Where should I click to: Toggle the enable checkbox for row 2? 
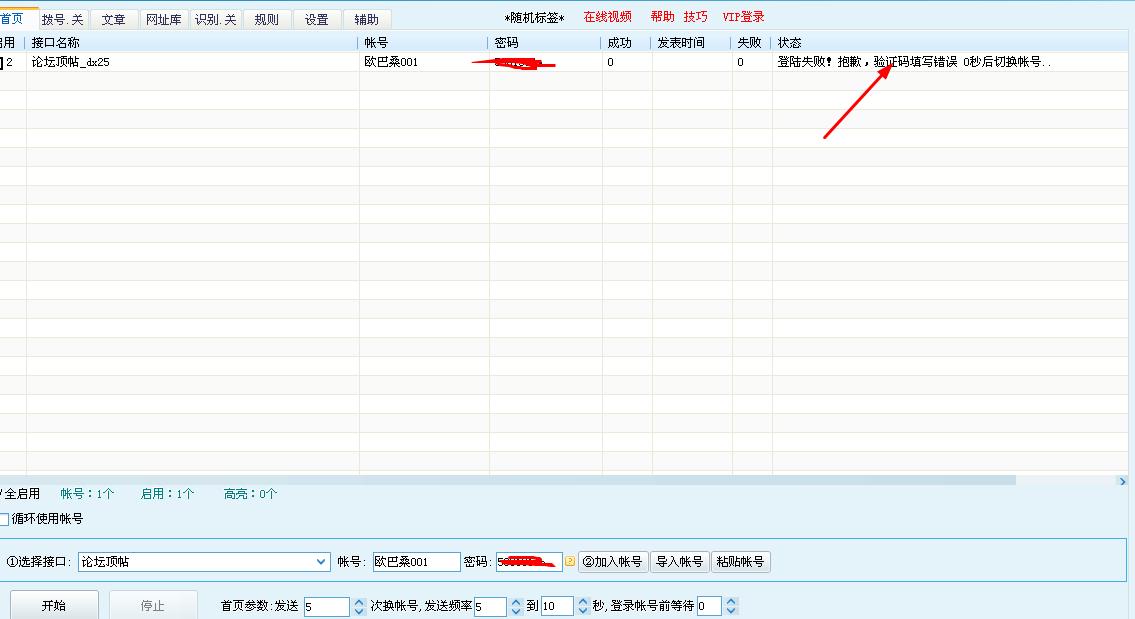pos(2,63)
